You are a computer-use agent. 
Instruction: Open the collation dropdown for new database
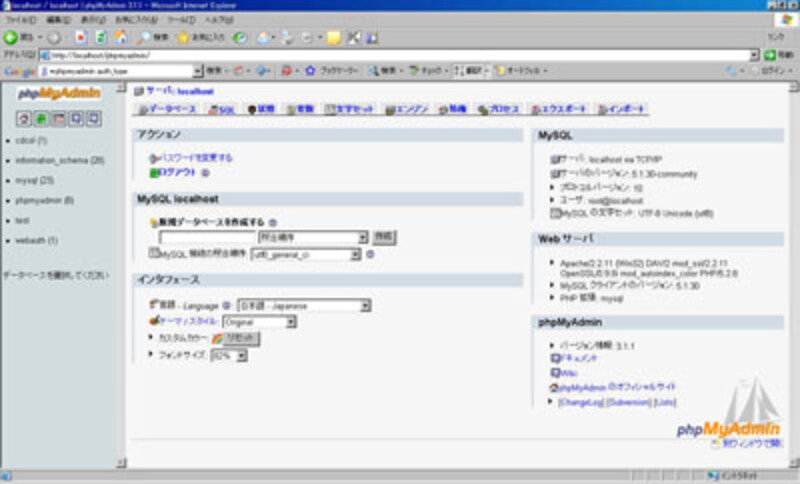313,237
